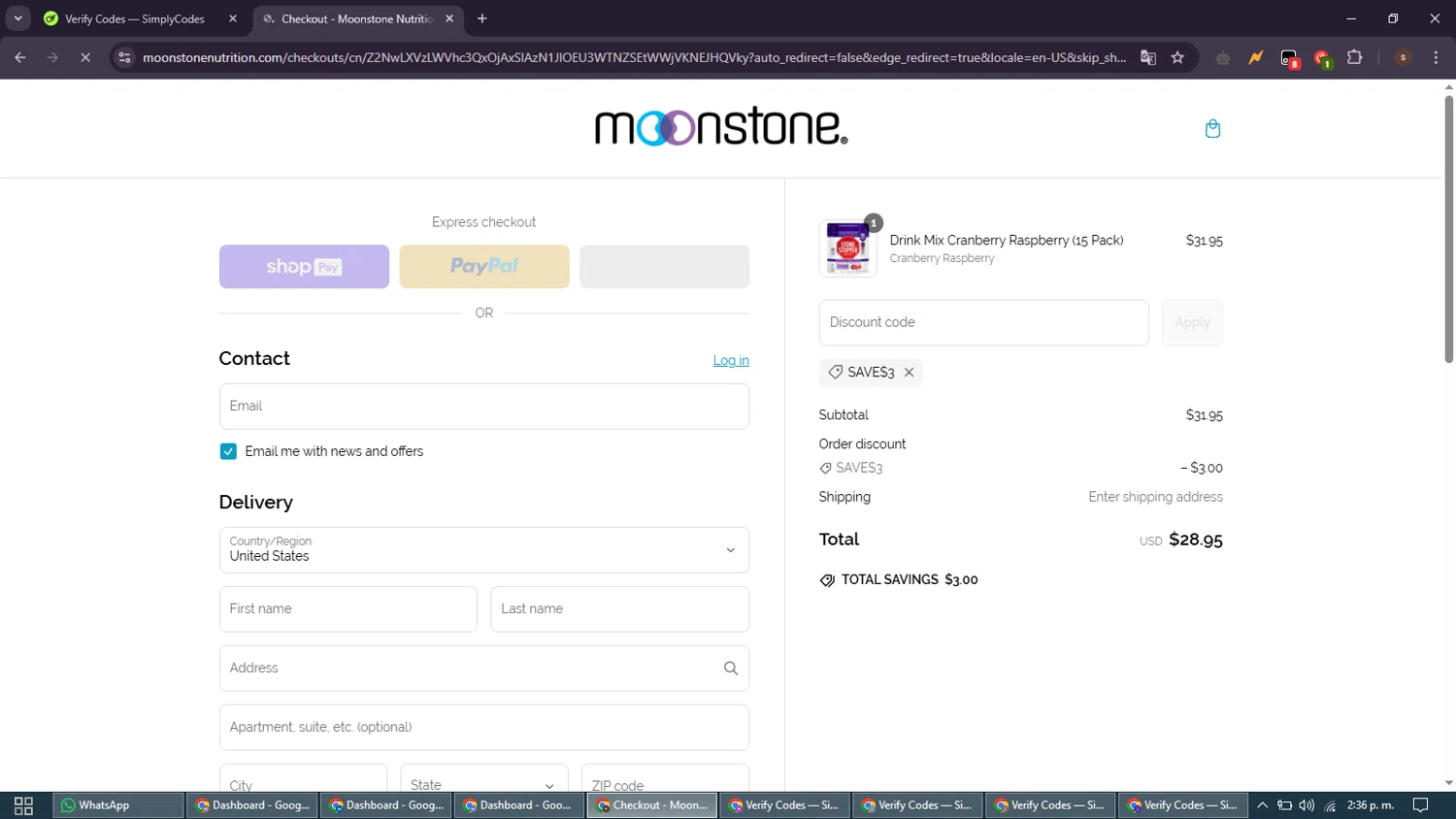1456x819 pixels.
Task: Click Drink Mix Cranberry Raspberry product name
Action: pyautogui.click(x=1007, y=241)
